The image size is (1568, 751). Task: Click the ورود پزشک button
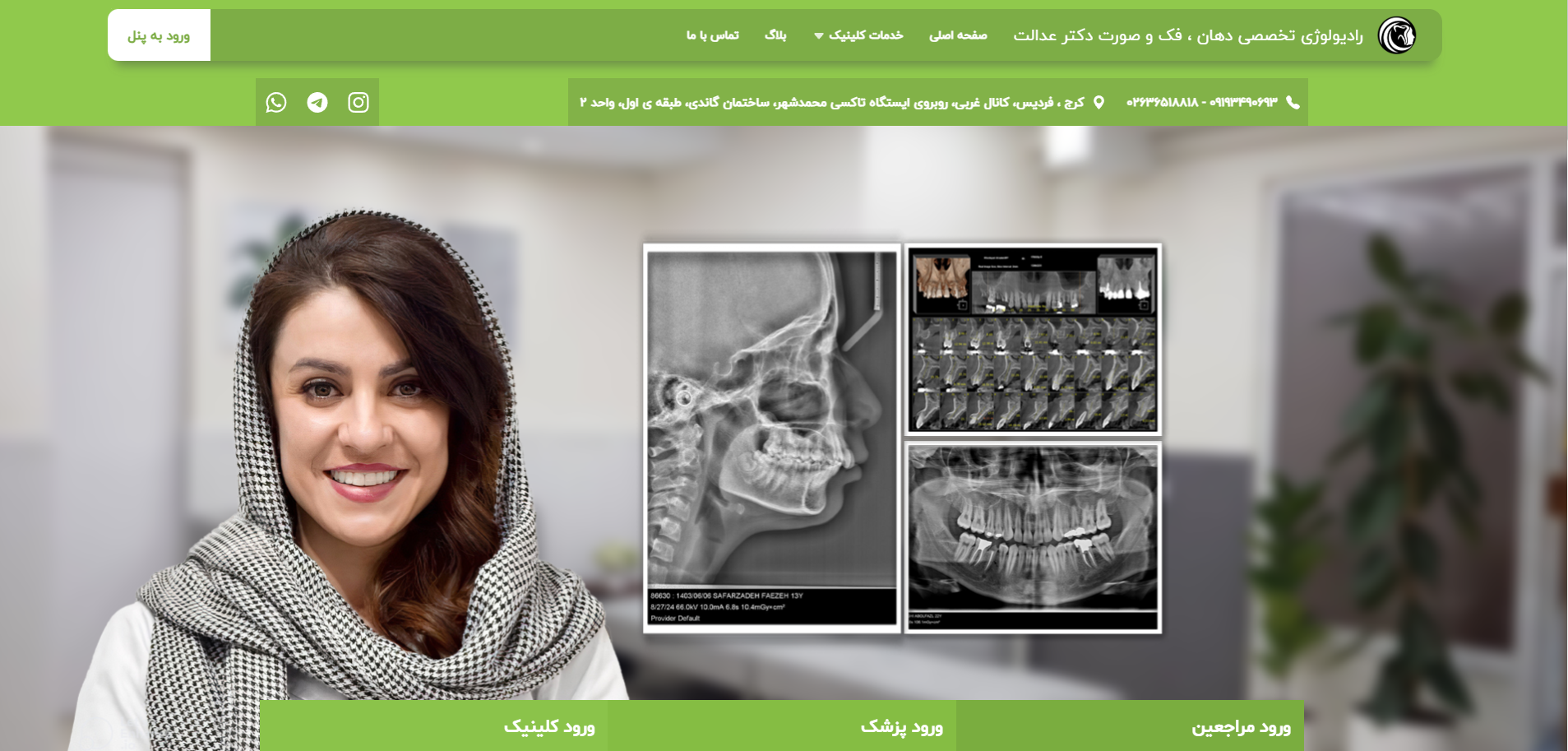pyautogui.click(x=782, y=726)
